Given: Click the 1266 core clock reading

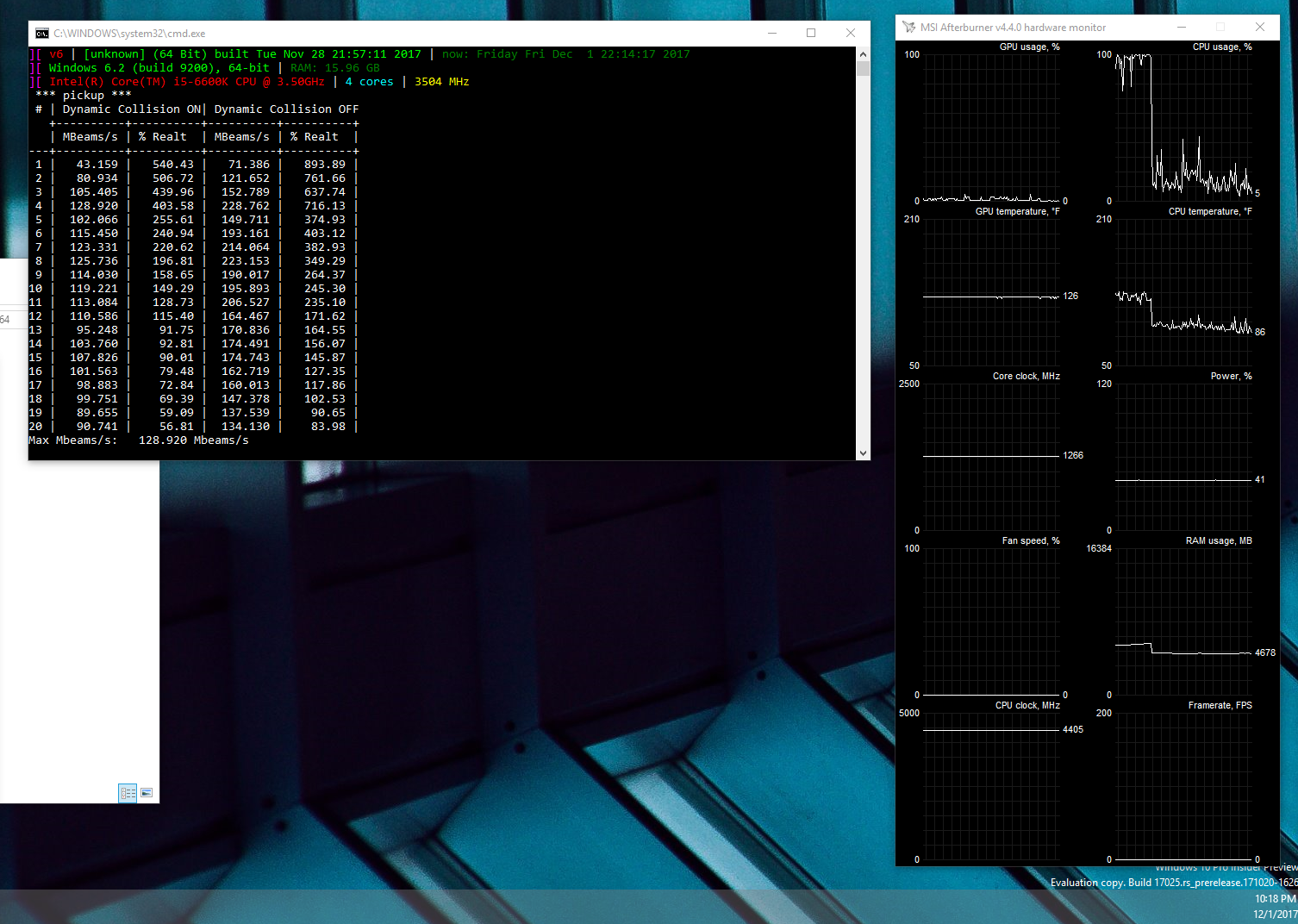Looking at the screenshot, I should (1073, 455).
